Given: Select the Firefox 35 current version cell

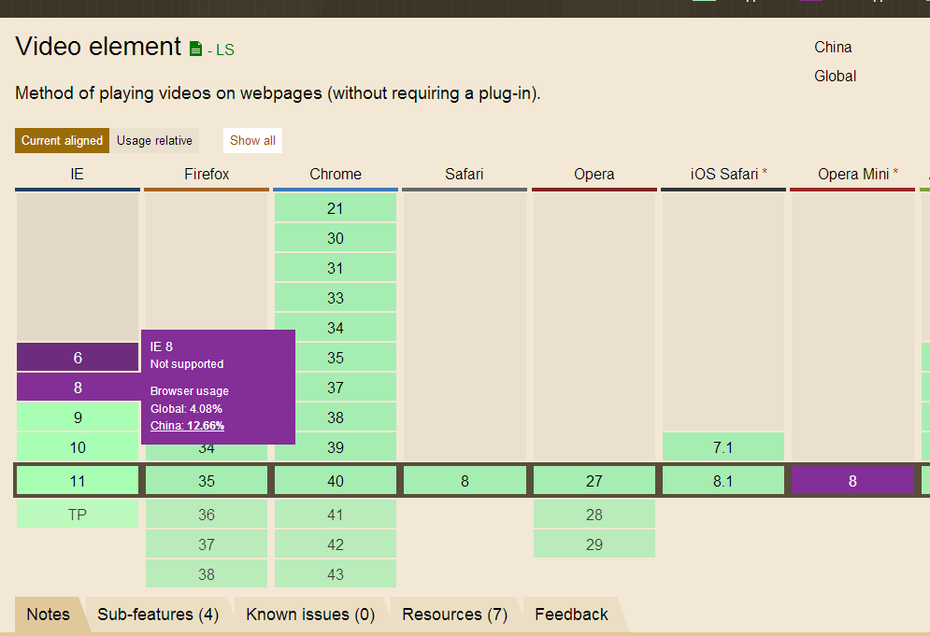Looking at the screenshot, I should 206,481.
